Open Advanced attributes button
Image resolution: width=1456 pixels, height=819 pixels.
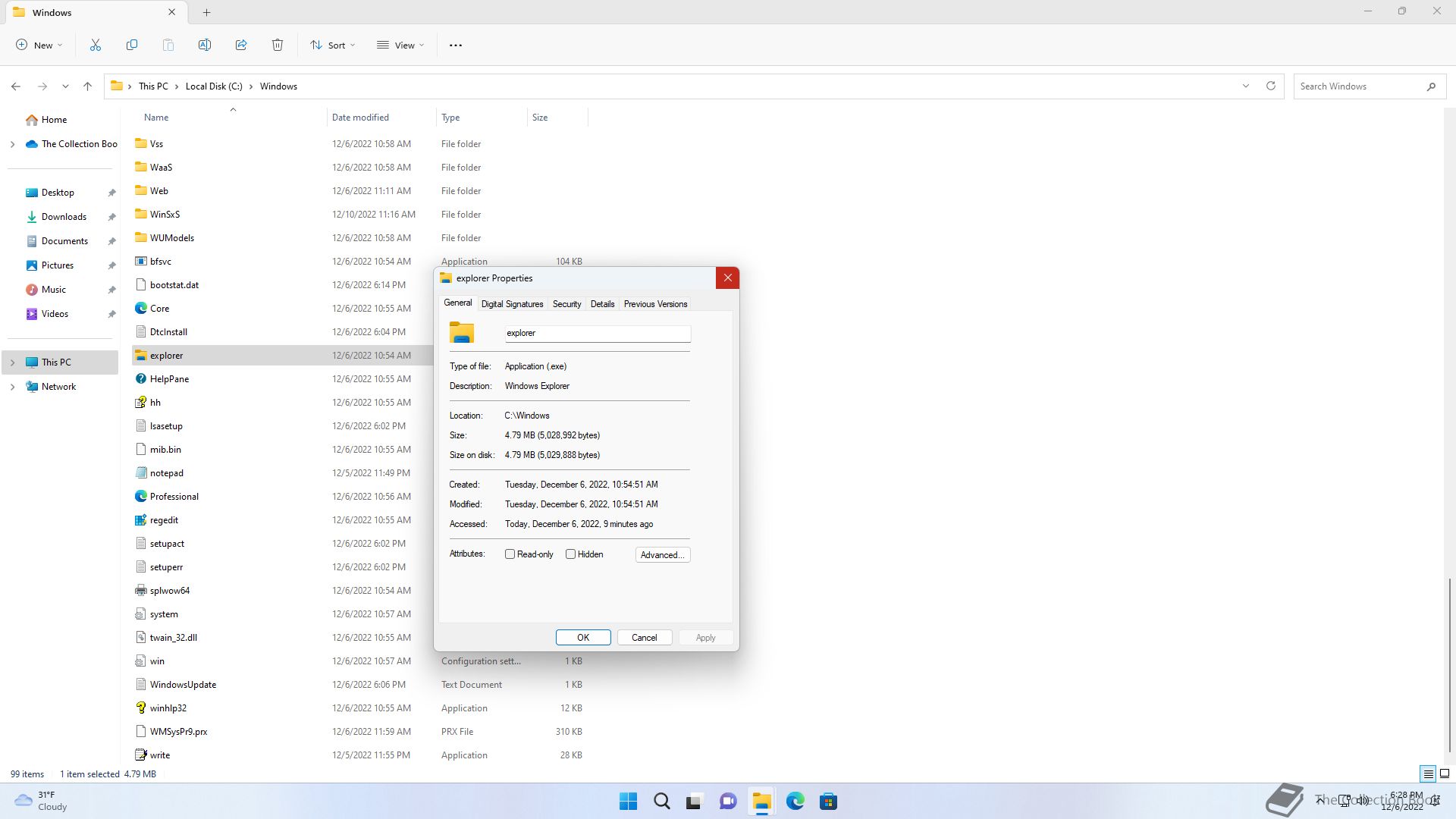coord(663,555)
